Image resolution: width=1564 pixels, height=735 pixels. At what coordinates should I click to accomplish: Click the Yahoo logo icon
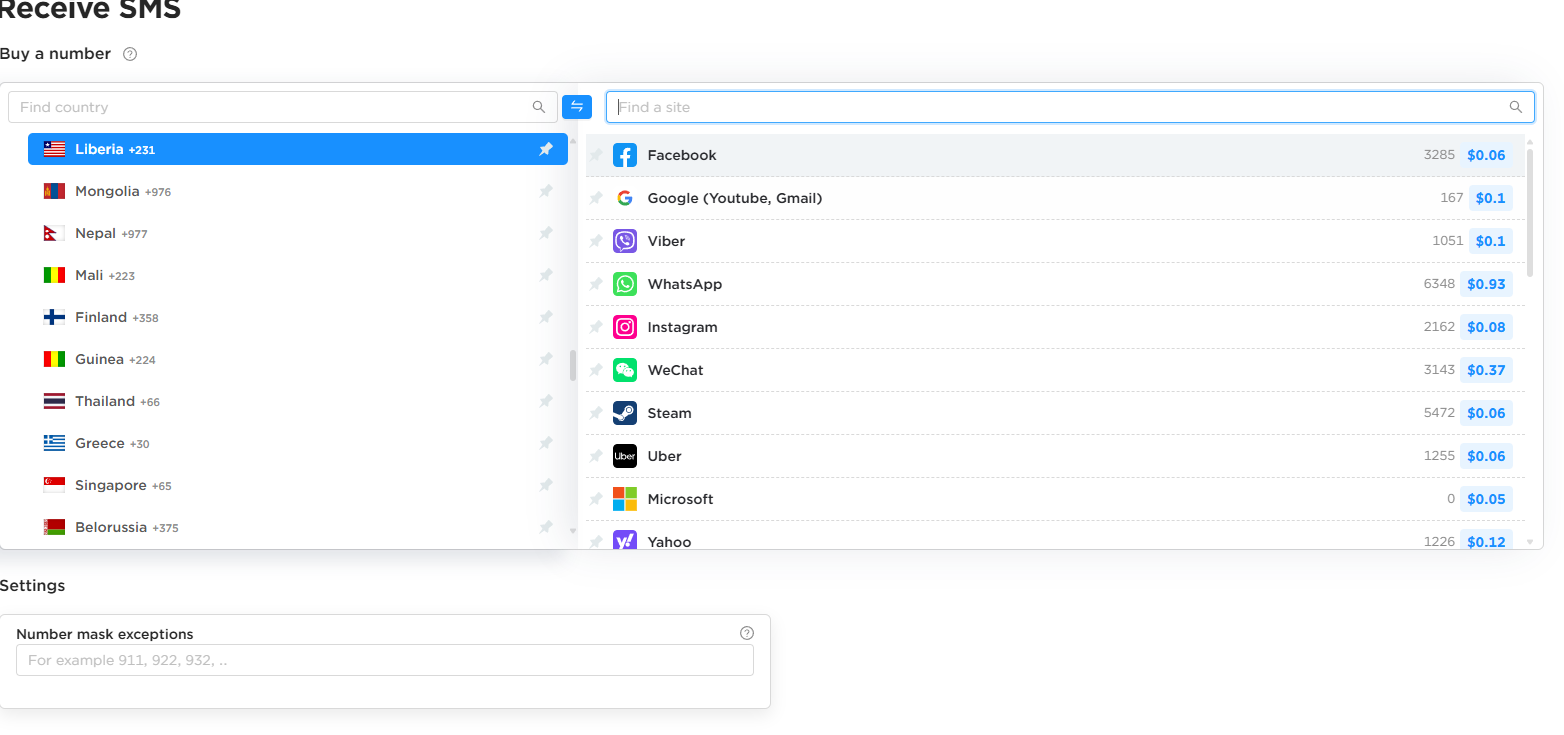(625, 540)
